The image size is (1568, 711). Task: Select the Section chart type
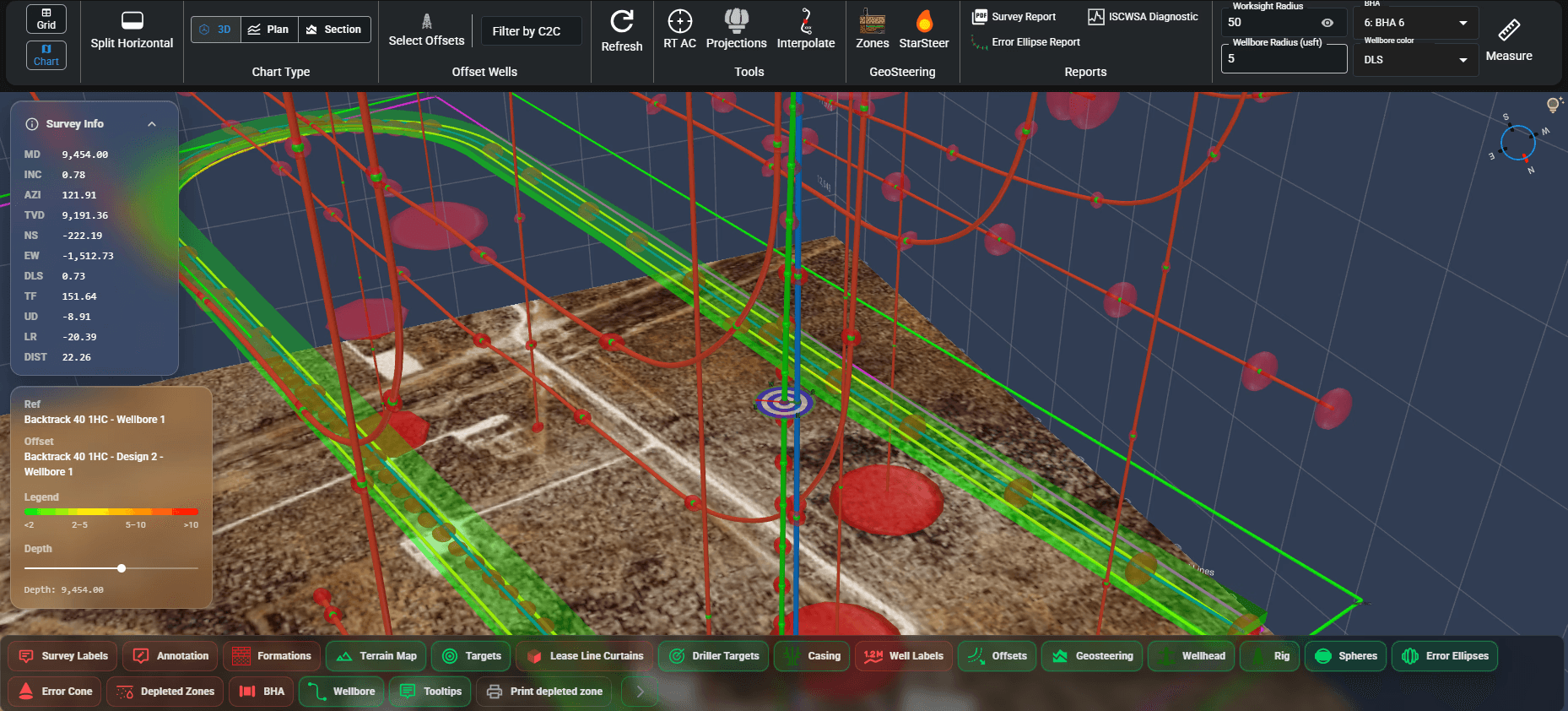(334, 30)
